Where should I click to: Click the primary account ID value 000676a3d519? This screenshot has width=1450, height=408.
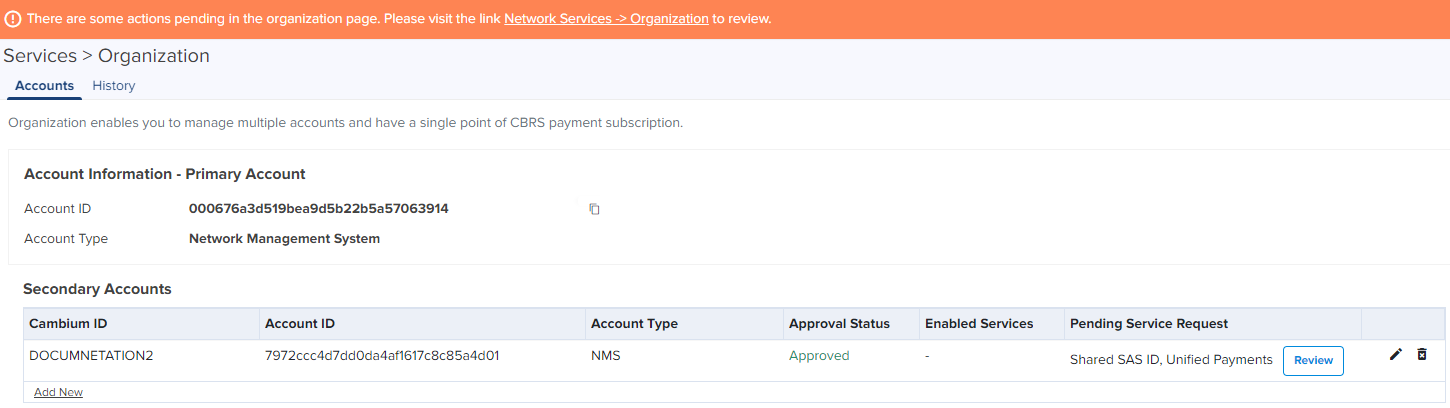coord(318,209)
